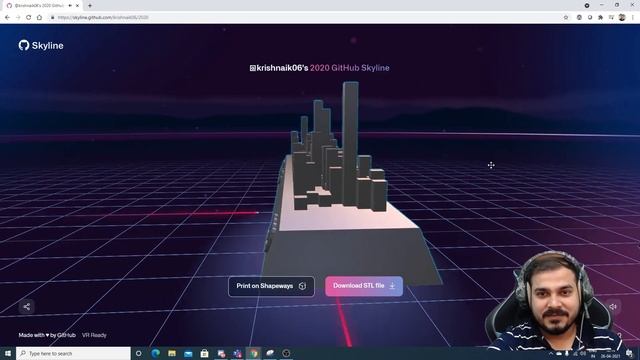This screenshot has height=360, width=640.
Task: Open the Extensions puzzle-piece icon
Action: (x=600, y=18)
